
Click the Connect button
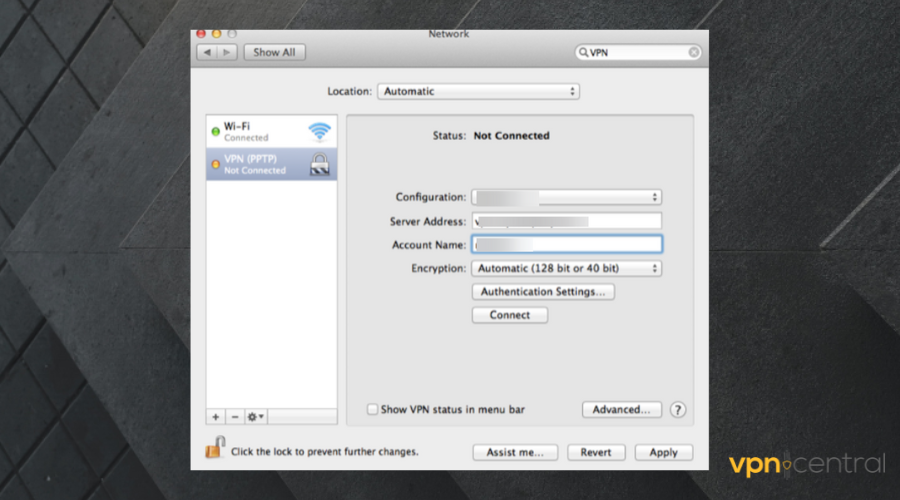pos(510,315)
